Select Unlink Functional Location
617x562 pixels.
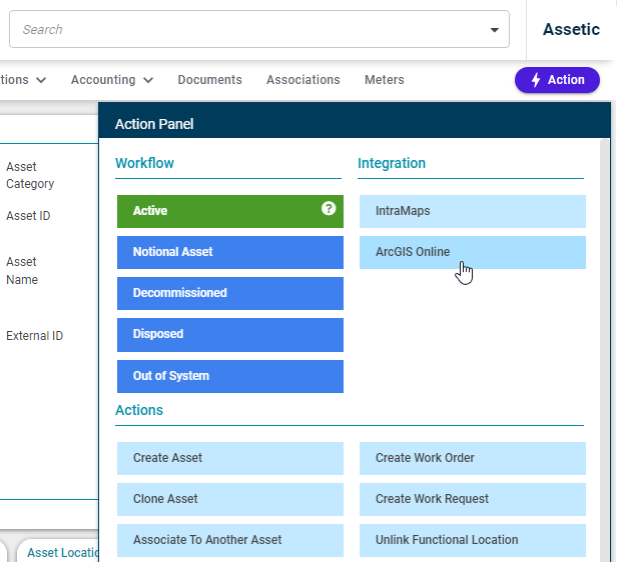click(x=473, y=540)
